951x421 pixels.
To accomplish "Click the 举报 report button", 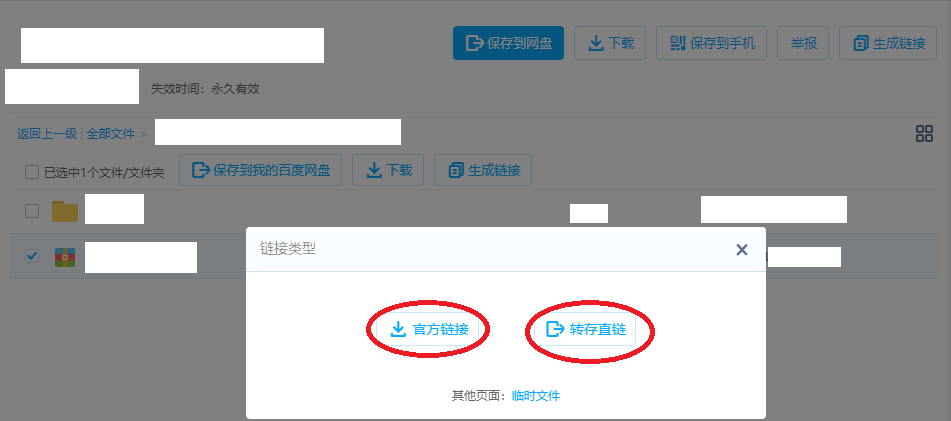I will coord(803,43).
